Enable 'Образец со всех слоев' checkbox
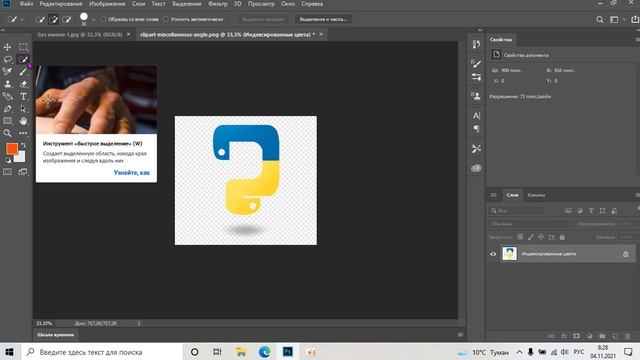The width and height of the screenshot is (640, 360). (104, 19)
